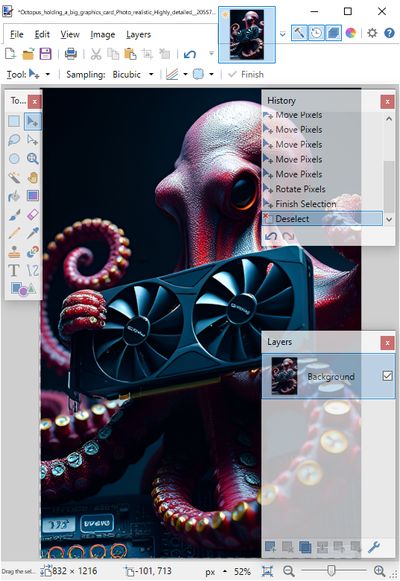Image resolution: width=400 pixels, height=581 pixels.
Task: Select the Gradient tool
Action: point(33,196)
